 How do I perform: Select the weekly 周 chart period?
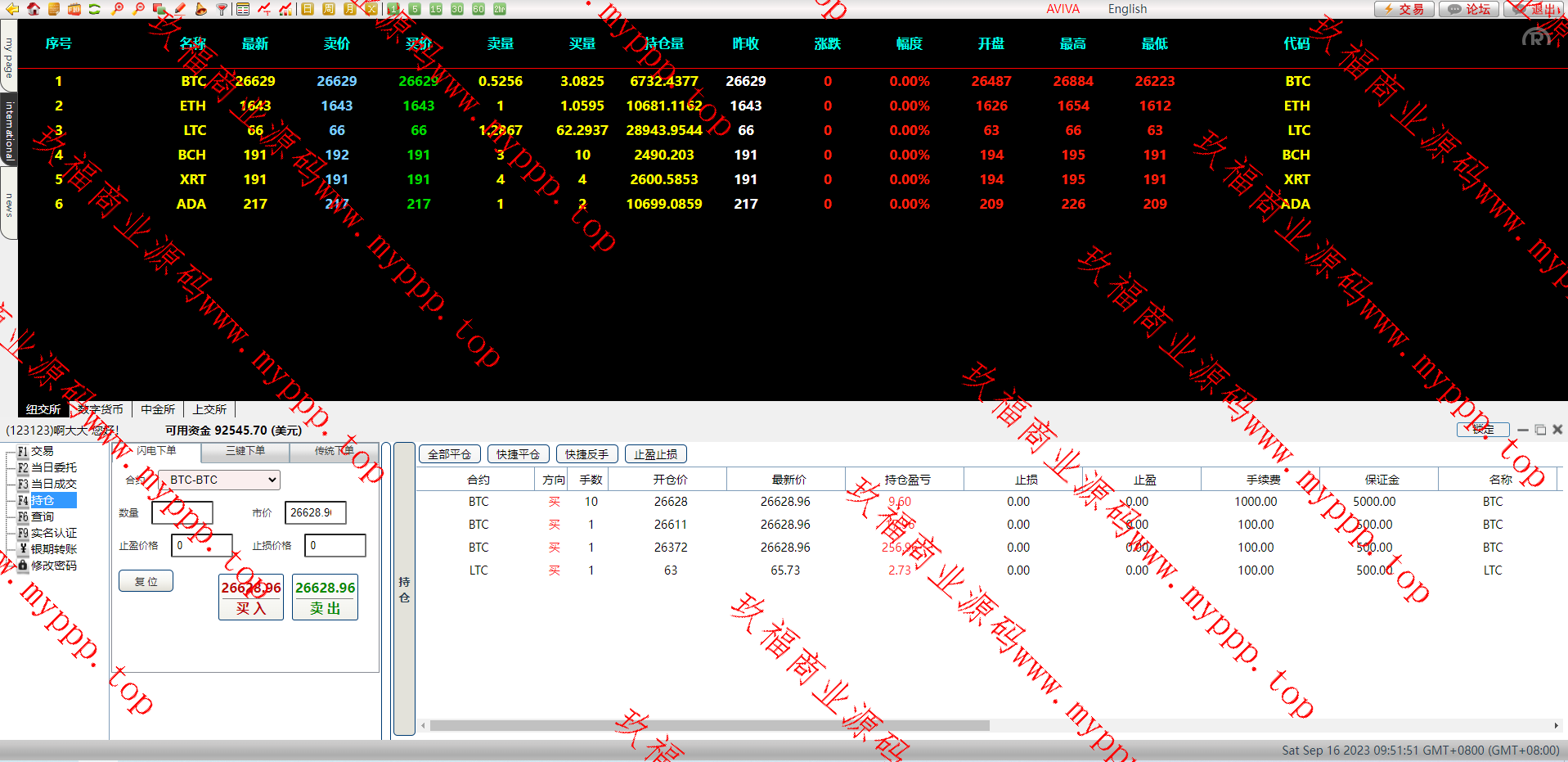[x=329, y=9]
